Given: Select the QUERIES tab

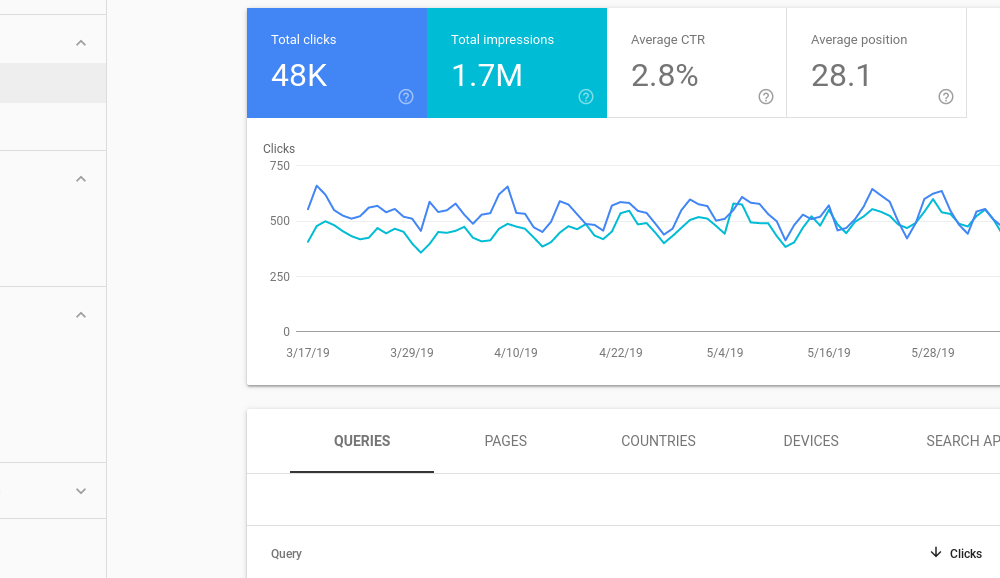Looking at the screenshot, I should click(362, 441).
